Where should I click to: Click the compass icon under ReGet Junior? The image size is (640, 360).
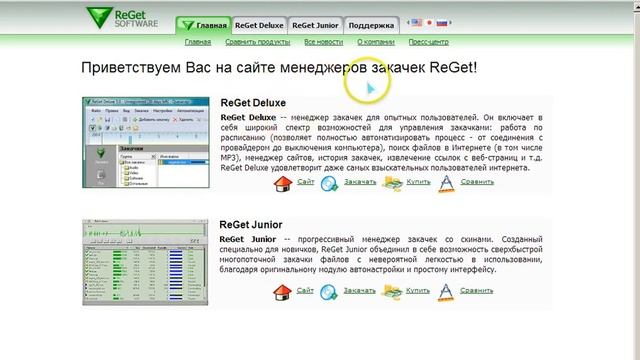[446, 292]
